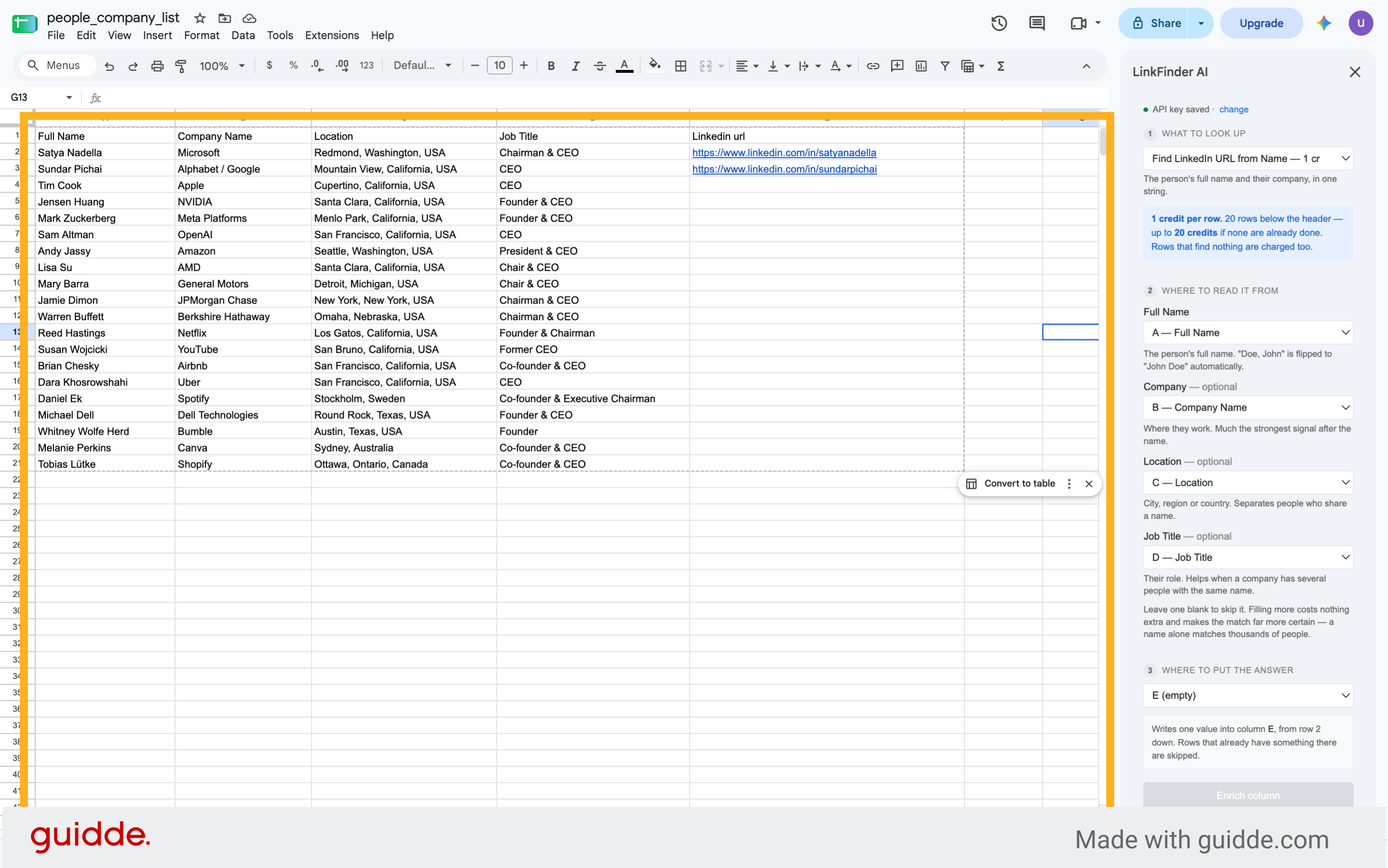The width and height of the screenshot is (1388, 868).
Task: Open the Extensions menu
Action: [x=332, y=35]
